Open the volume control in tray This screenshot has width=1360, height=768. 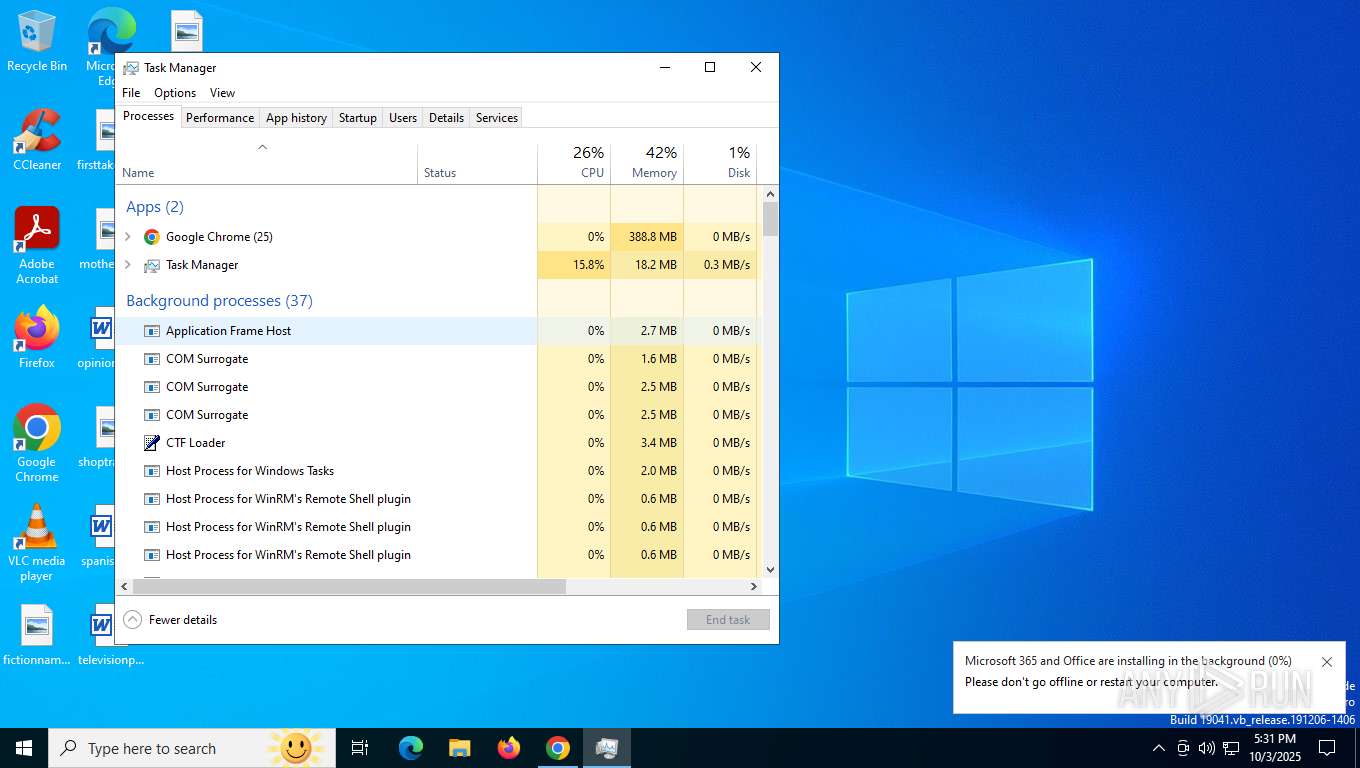pos(1207,748)
